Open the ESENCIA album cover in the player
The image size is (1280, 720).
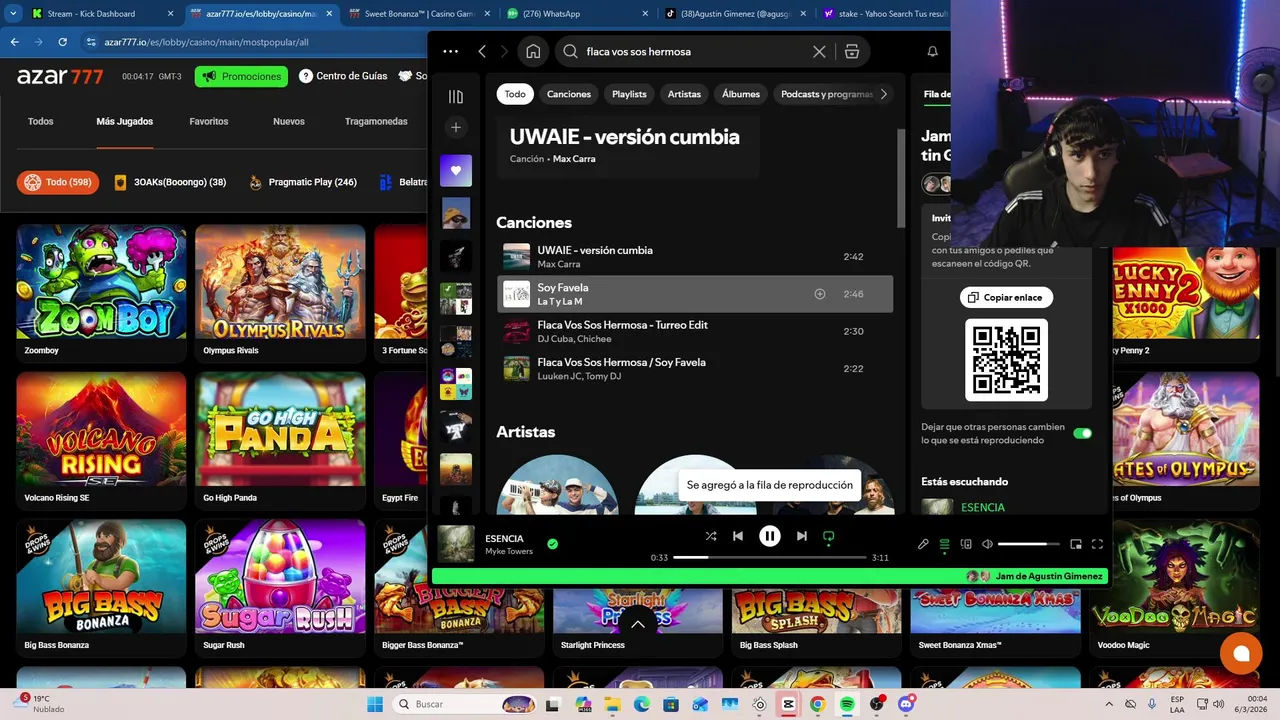(x=456, y=544)
